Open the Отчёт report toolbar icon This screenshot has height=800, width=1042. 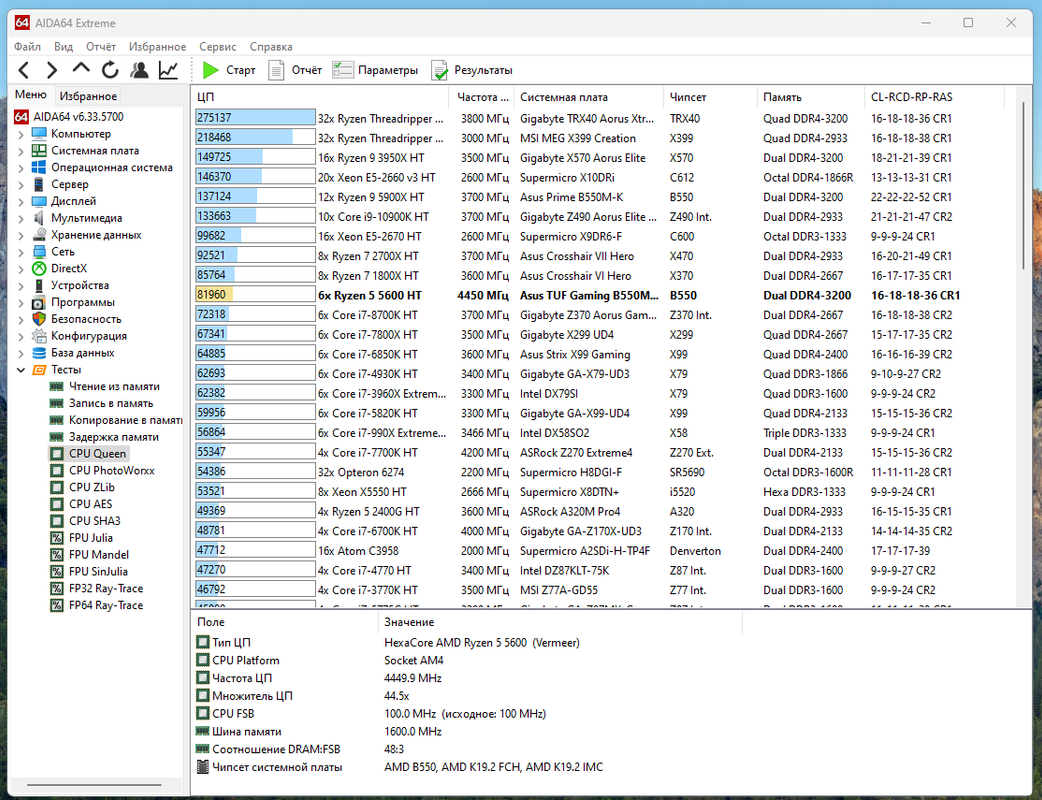click(x=294, y=70)
